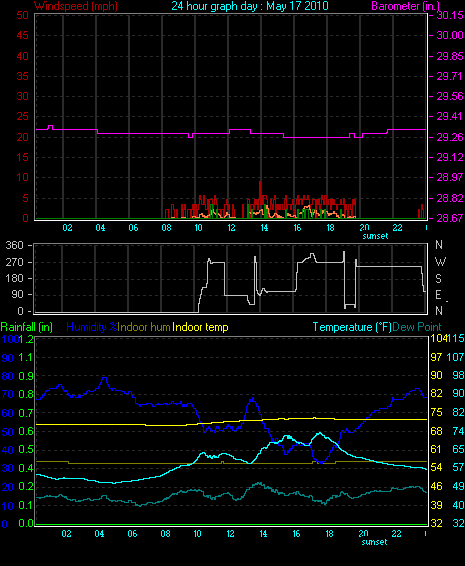
Task: Click the W compass direction label
Action: (x=440, y=262)
